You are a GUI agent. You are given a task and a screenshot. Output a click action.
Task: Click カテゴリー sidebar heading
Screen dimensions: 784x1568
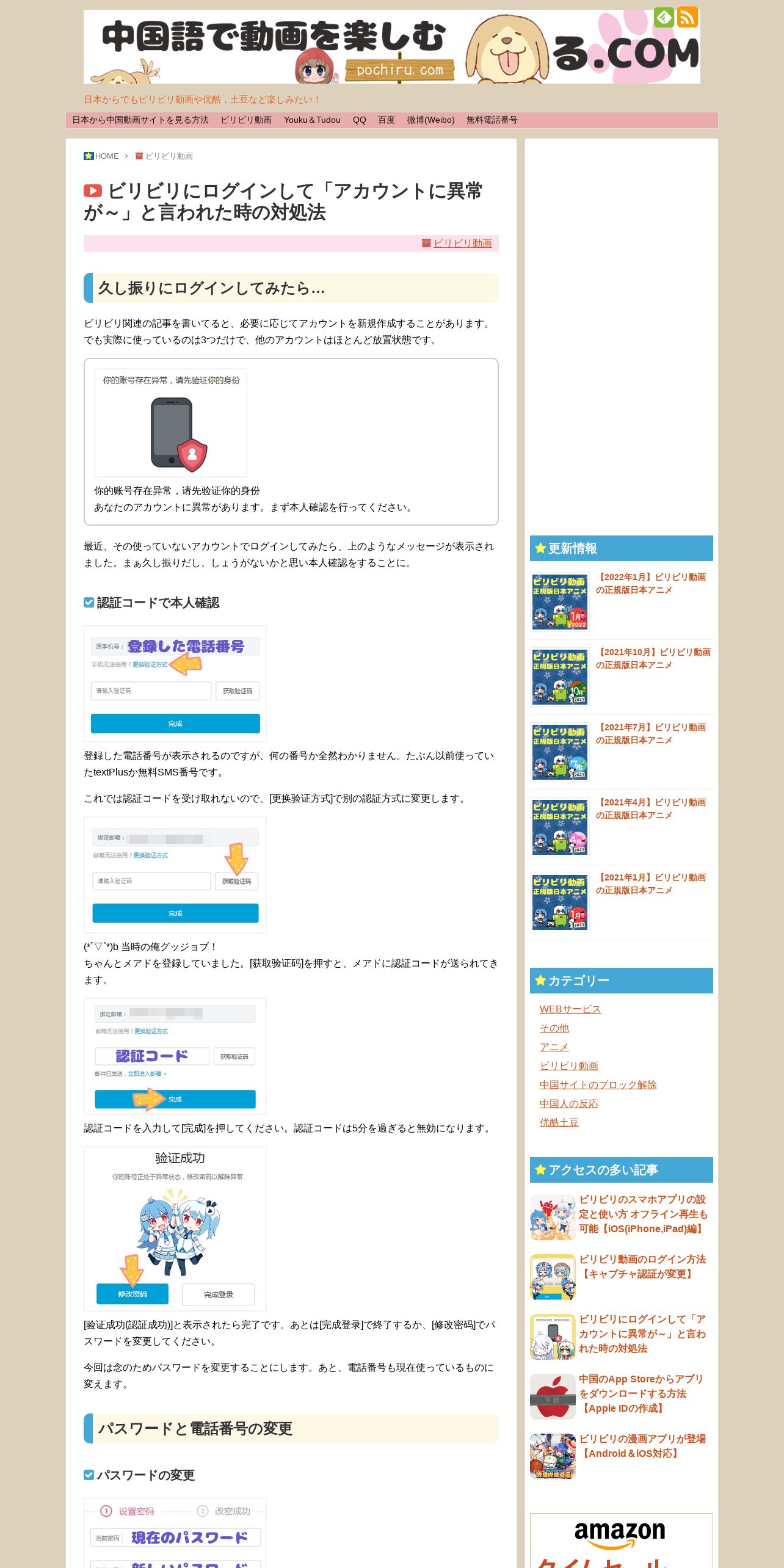pyautogui.click(x=621, y=981)
